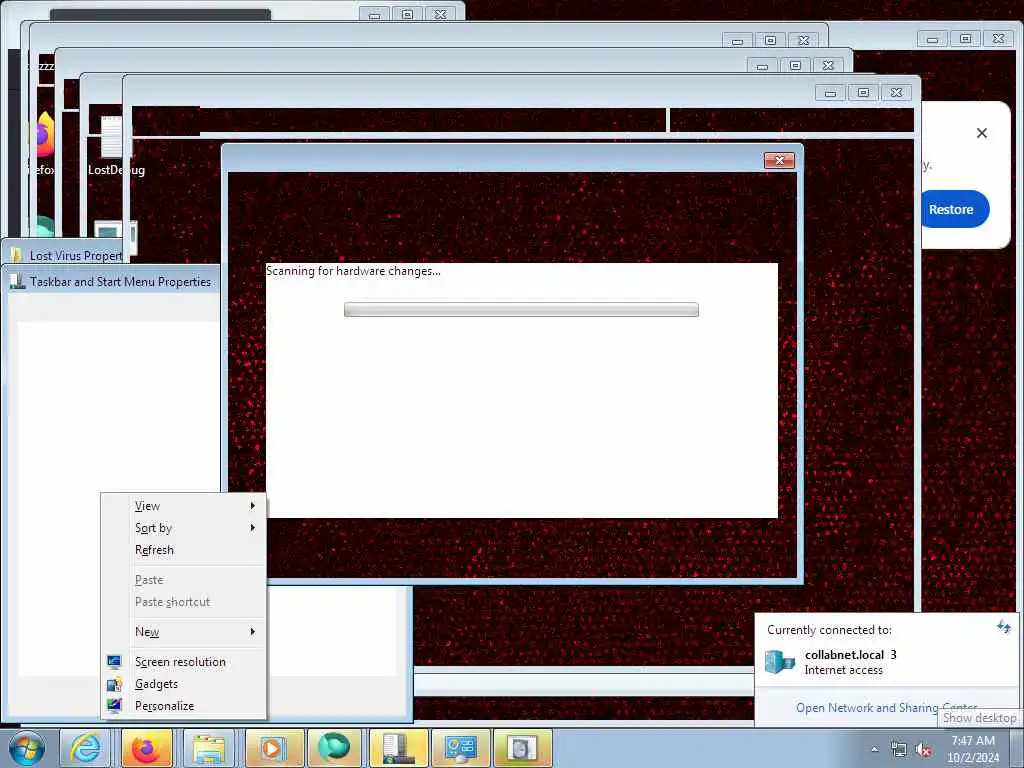Viewport: 1024px width, 768px height.
Task: Open the Windows Start menu orb
Action: [27, 748]
